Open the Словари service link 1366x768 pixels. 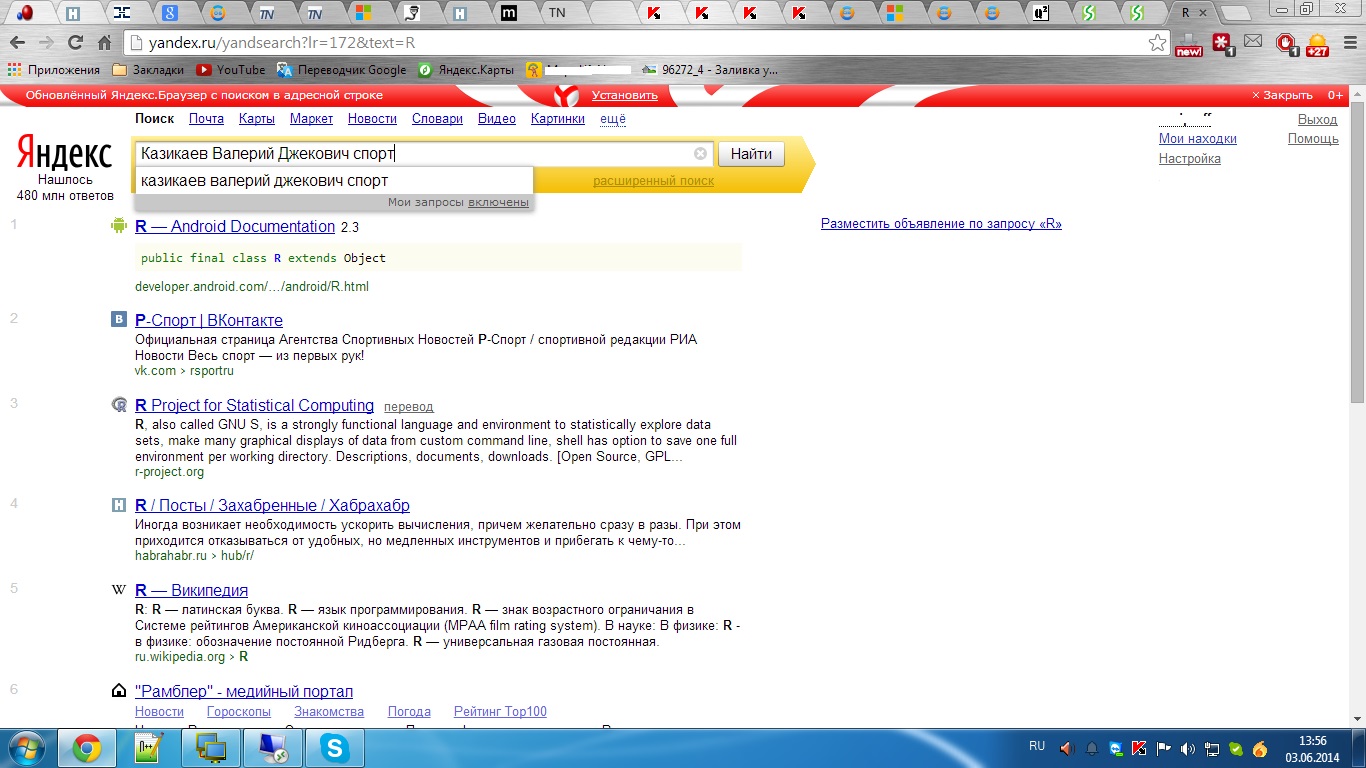(437, 118)
